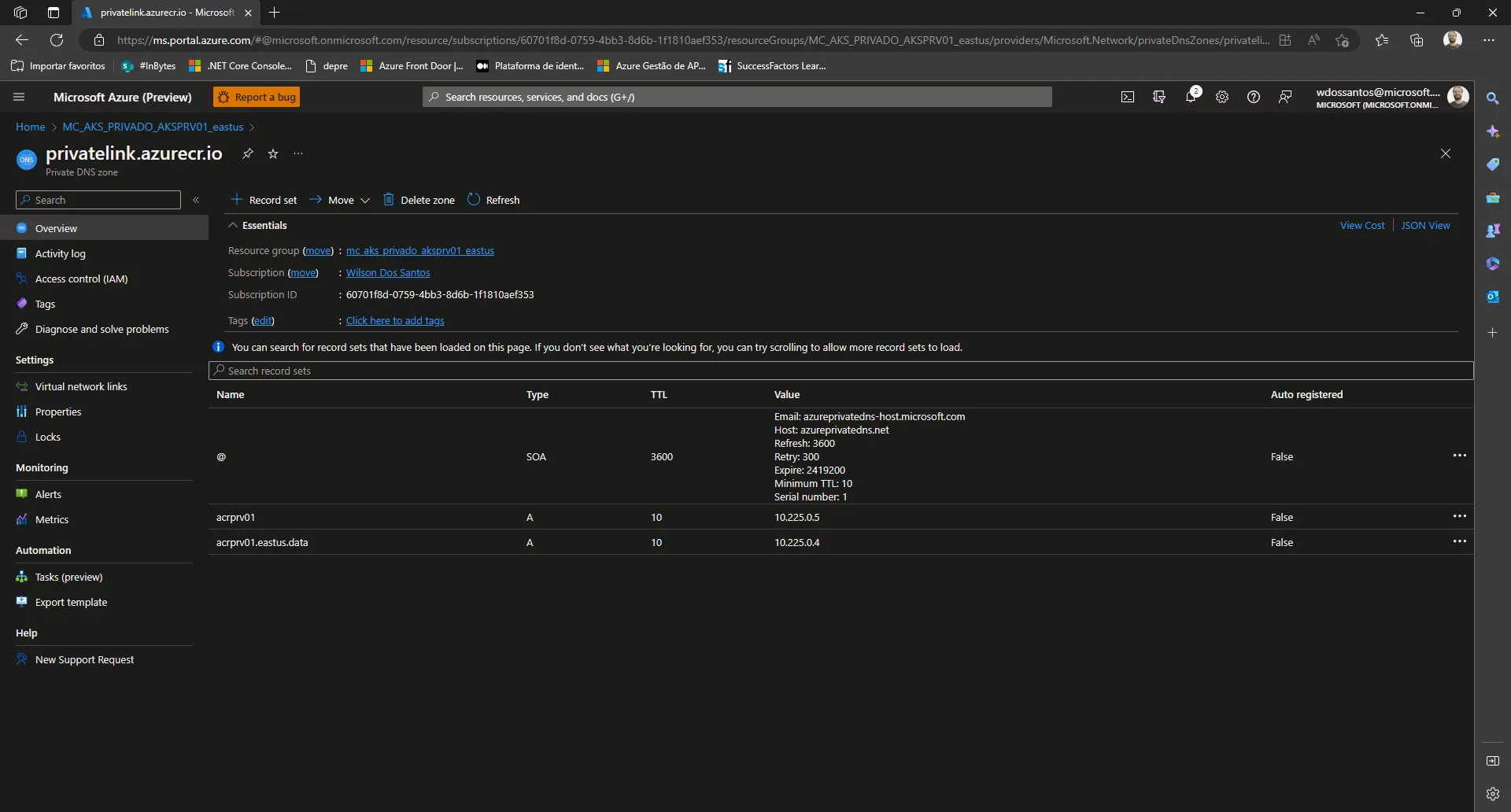Refresh the record sets list
Viewport: 1511px width, 812px height.
[x=493, y=200]
